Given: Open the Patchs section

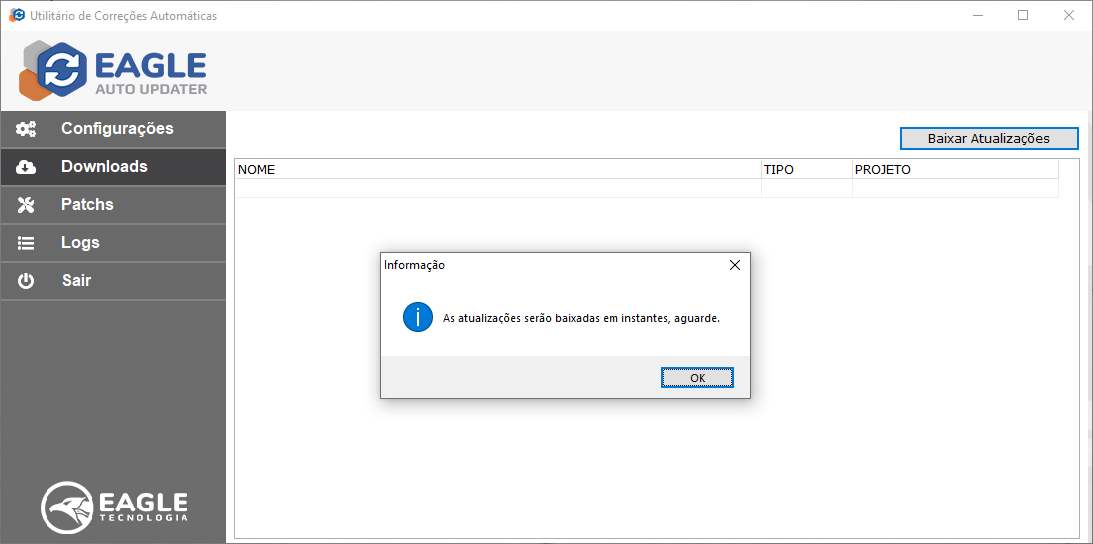Looking at the screenshot, I should pyautogui.click(x=113, y=205).
